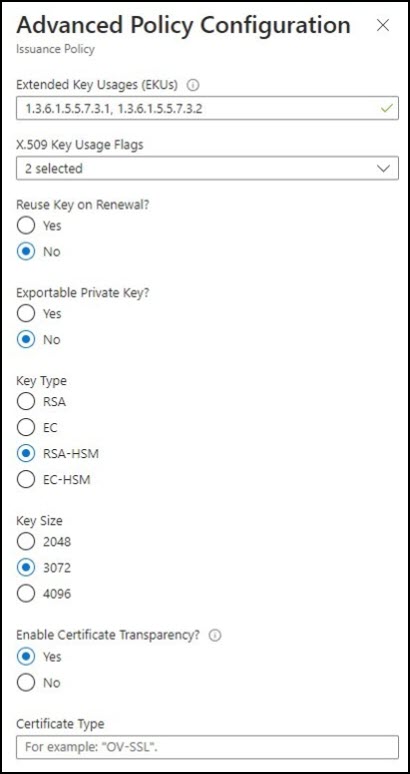This screenshot has width=410, height=774.
Task: Click the info icon beside Extended Key Usages
Action: coord(193,85)
